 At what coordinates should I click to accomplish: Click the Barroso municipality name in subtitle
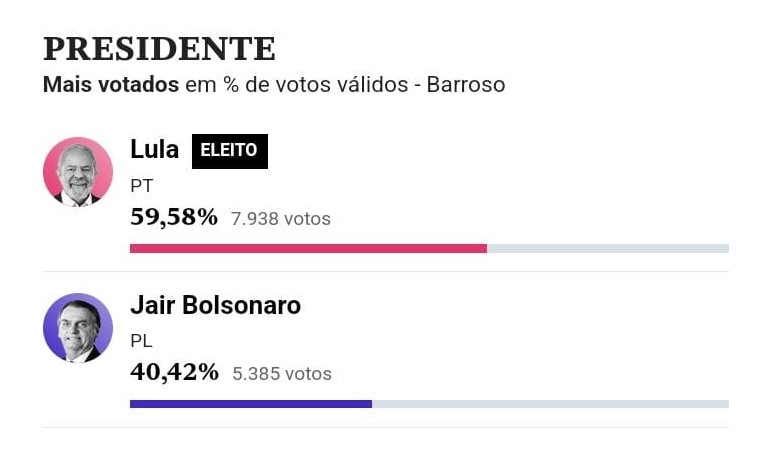tap(466, 85)
